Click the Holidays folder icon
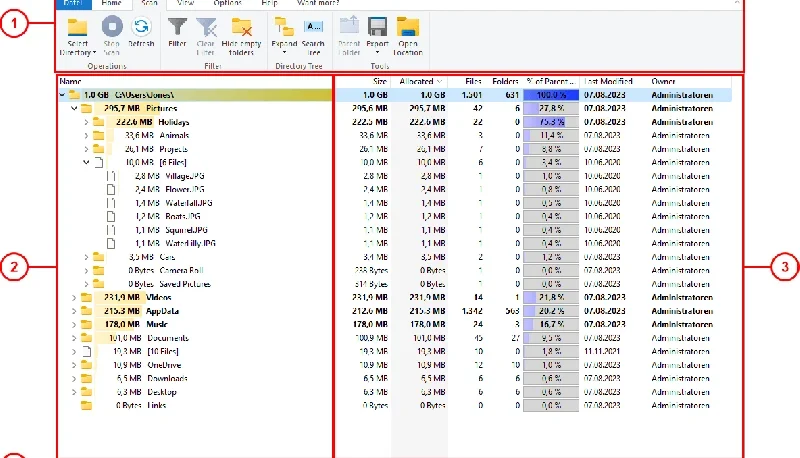The width and height of the screenshot is (800, 458). 98,122
